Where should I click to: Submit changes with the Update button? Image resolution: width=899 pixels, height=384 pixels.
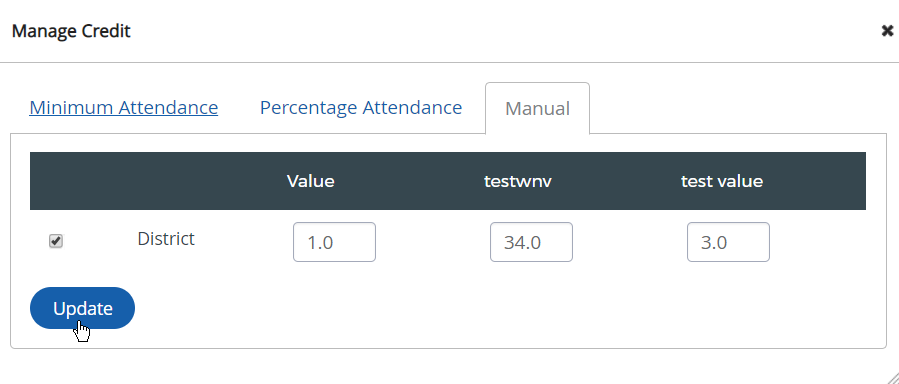point(83,308)
